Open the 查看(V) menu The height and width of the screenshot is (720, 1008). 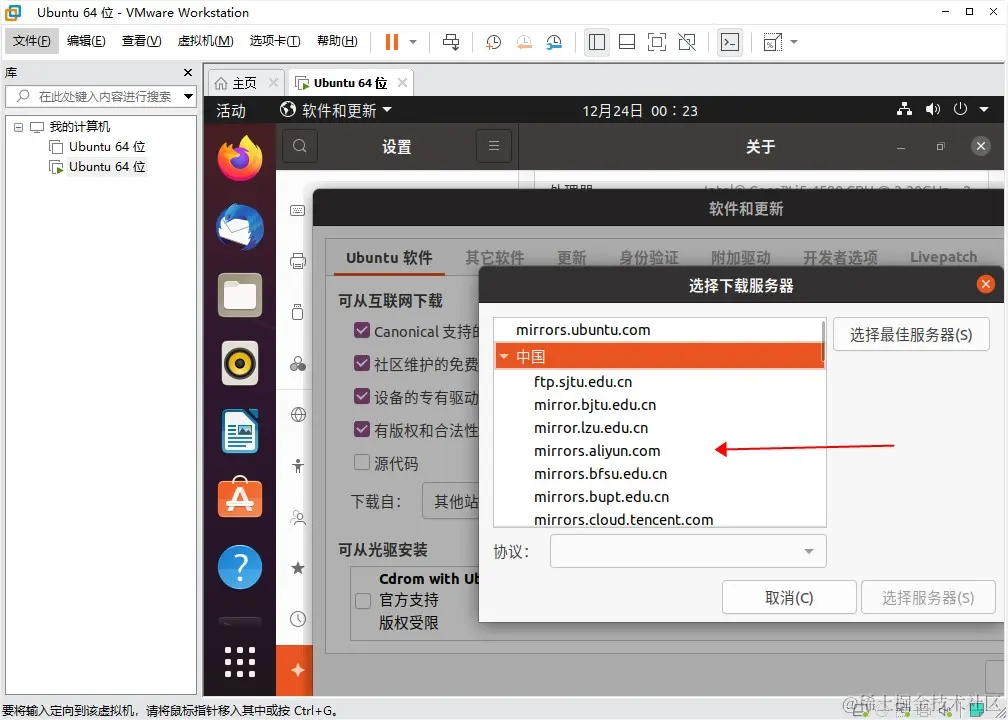click(141, 41)
